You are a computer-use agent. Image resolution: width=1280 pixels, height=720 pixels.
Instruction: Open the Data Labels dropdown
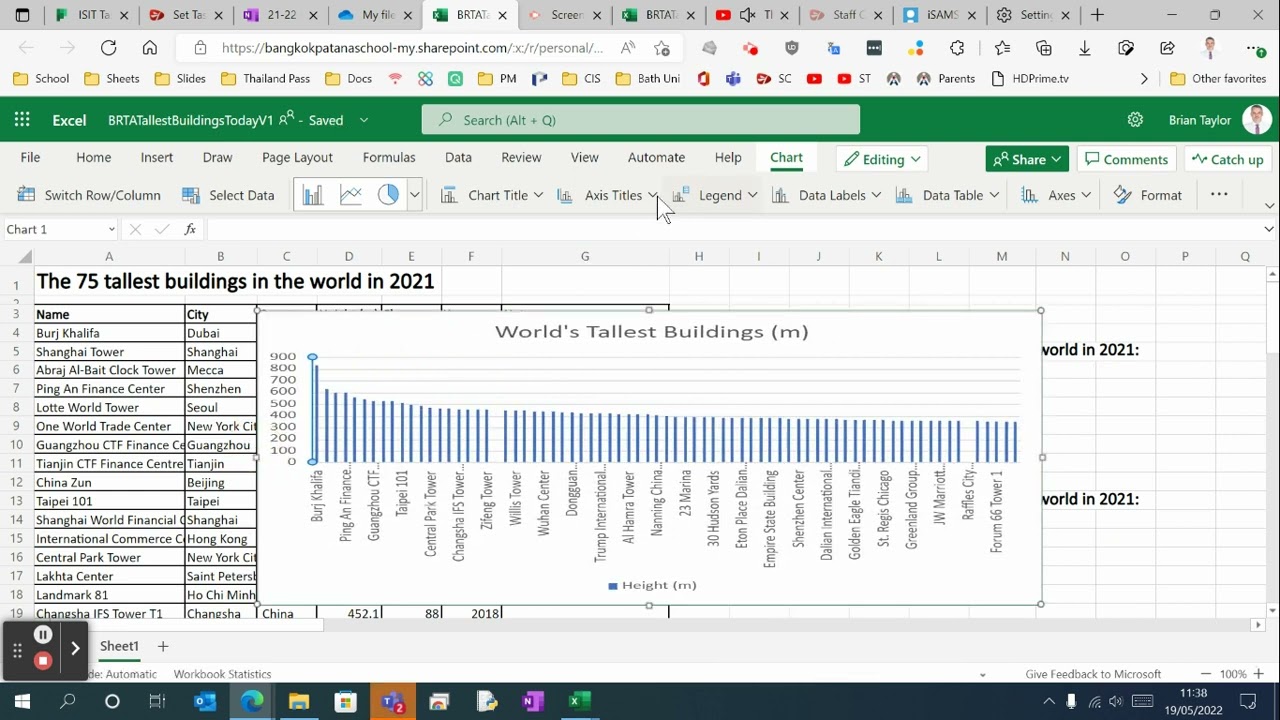(826, 195)
